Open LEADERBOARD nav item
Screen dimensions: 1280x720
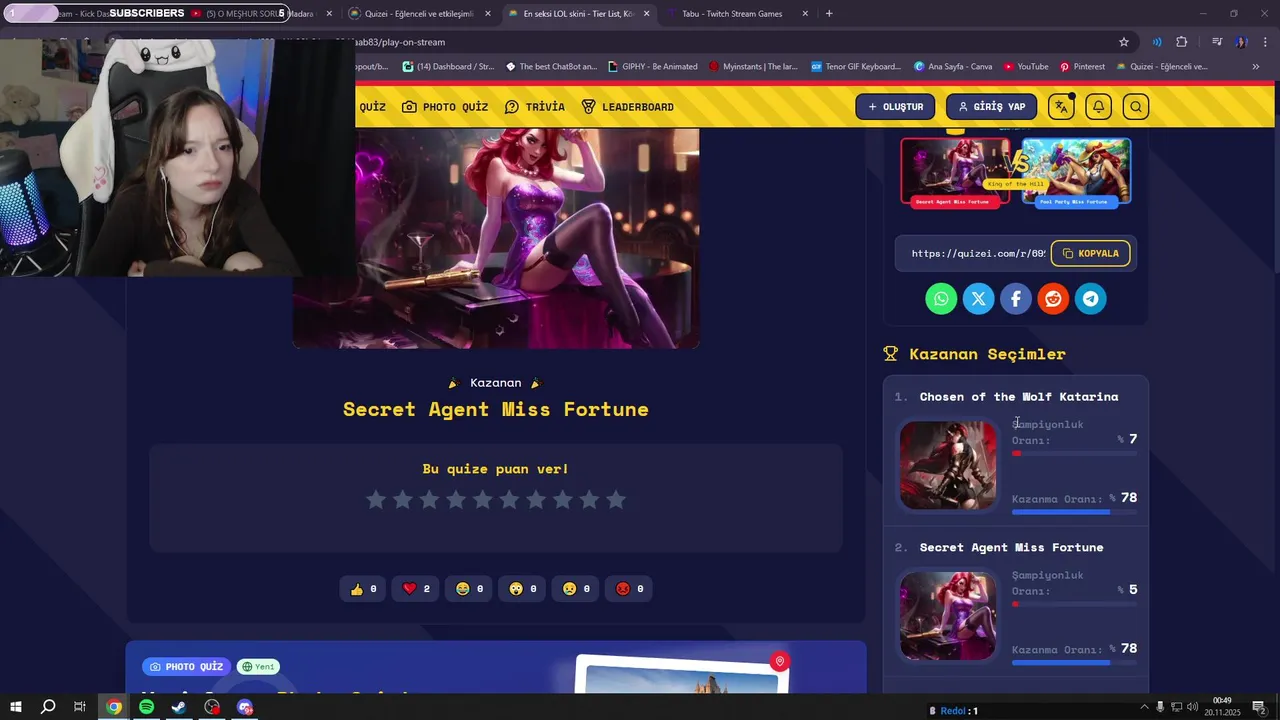pyautogui.click(x=627, y=107)
